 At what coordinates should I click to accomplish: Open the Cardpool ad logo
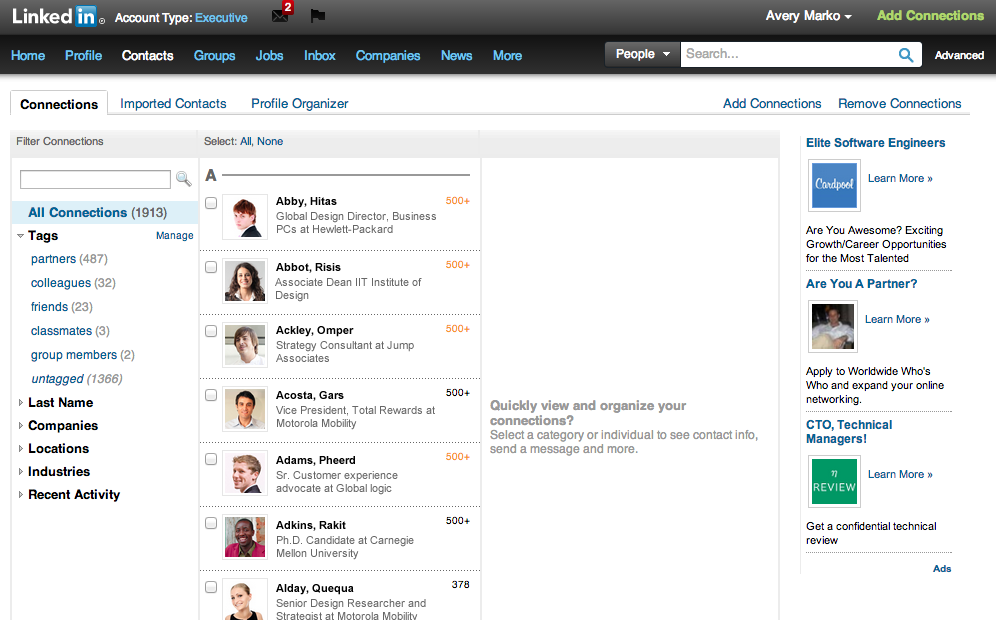[834, 185]
